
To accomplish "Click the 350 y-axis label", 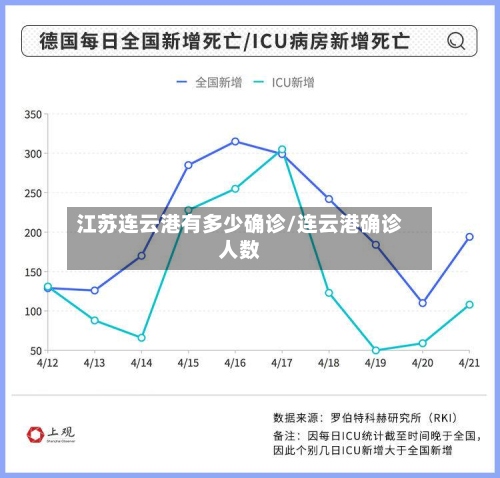I will (x=33, y=115).
